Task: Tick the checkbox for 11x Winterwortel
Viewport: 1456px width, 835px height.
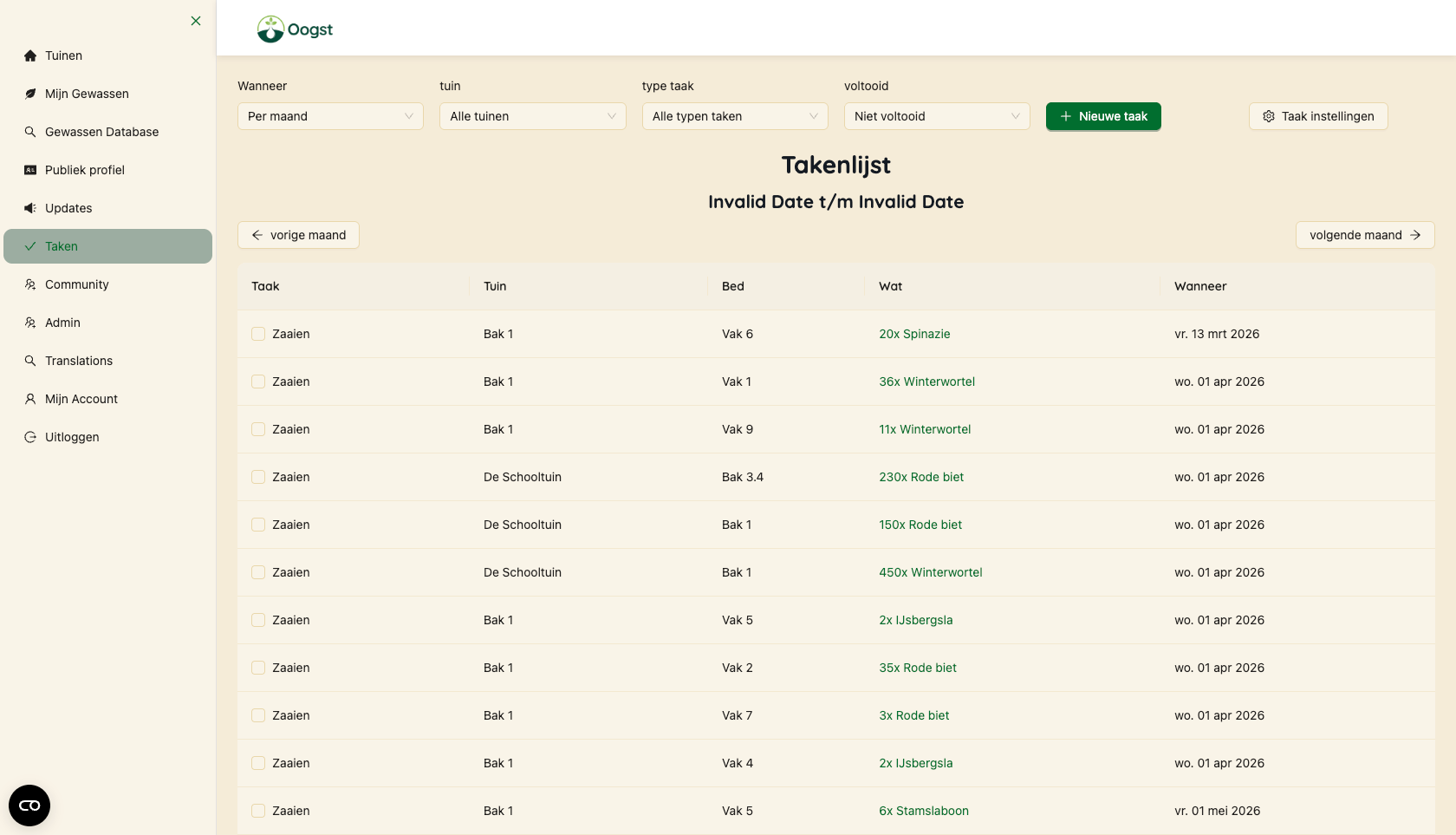Action: click(x=258, y=429)
